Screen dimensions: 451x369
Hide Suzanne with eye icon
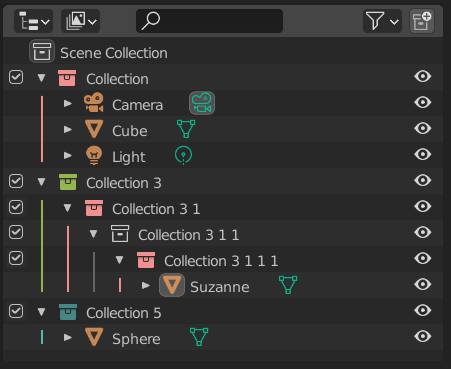pos(423,284)
